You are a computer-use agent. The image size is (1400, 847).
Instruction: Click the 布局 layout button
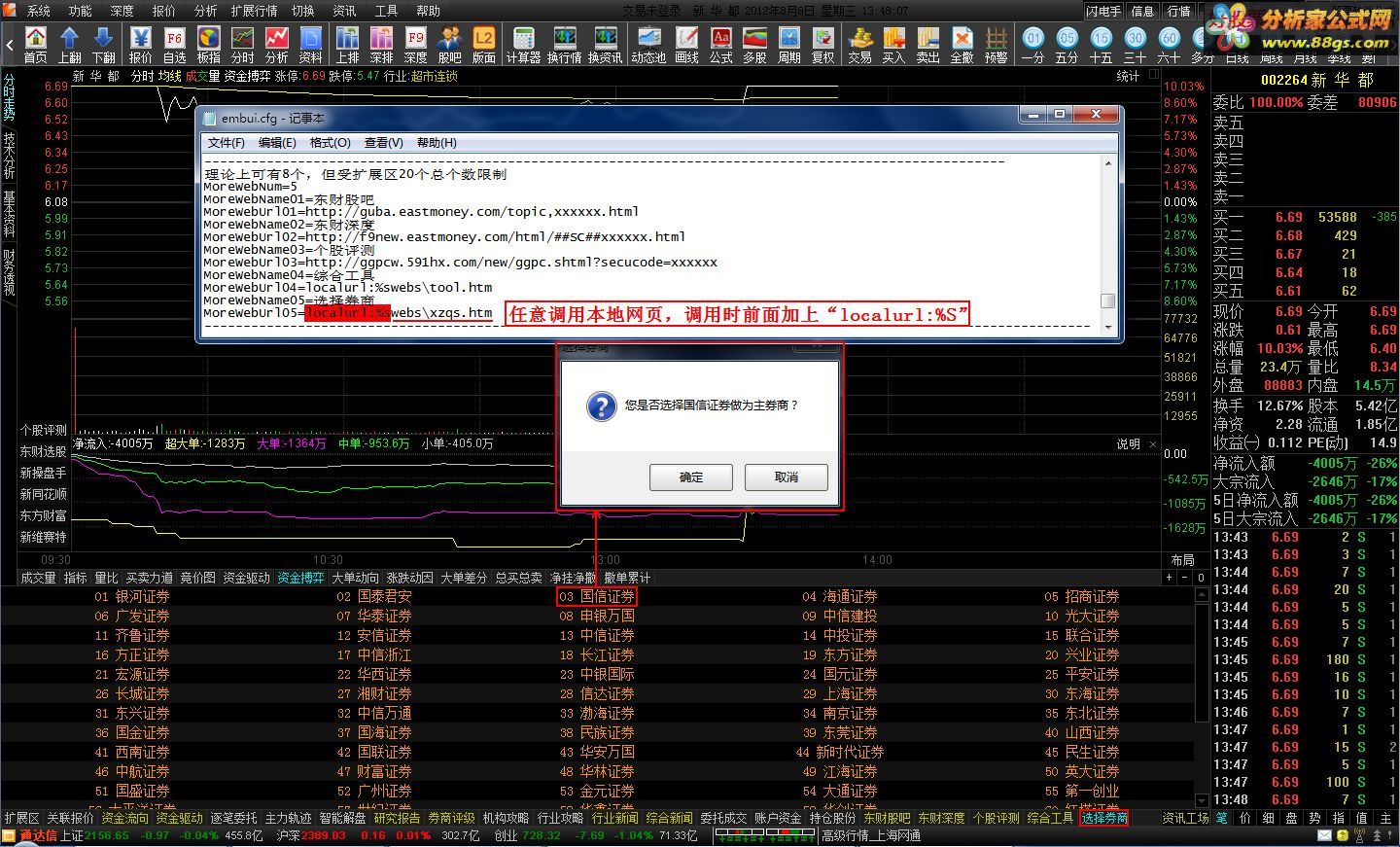click(1182, 560)
